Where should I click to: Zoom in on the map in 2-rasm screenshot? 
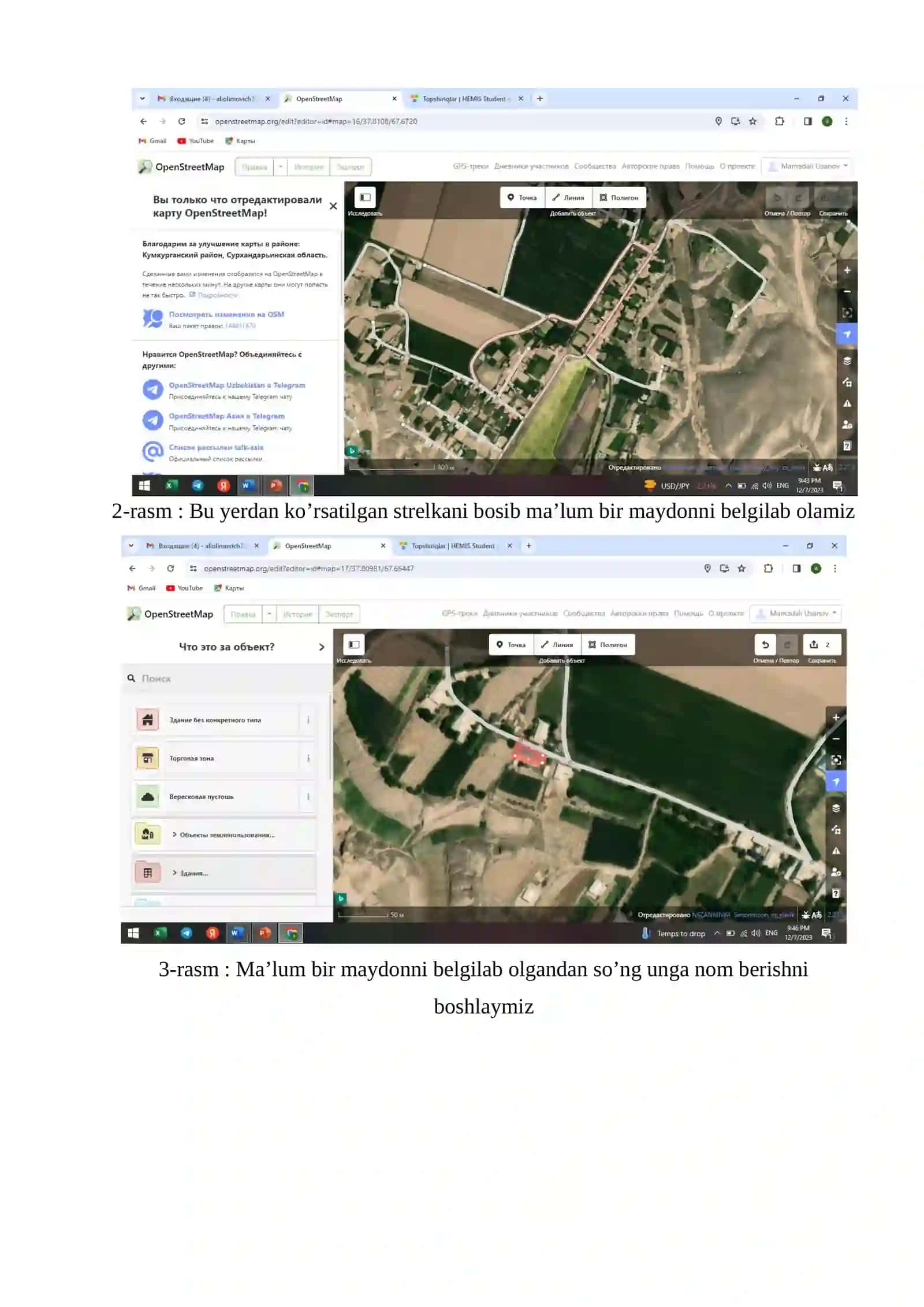(847, 270)
